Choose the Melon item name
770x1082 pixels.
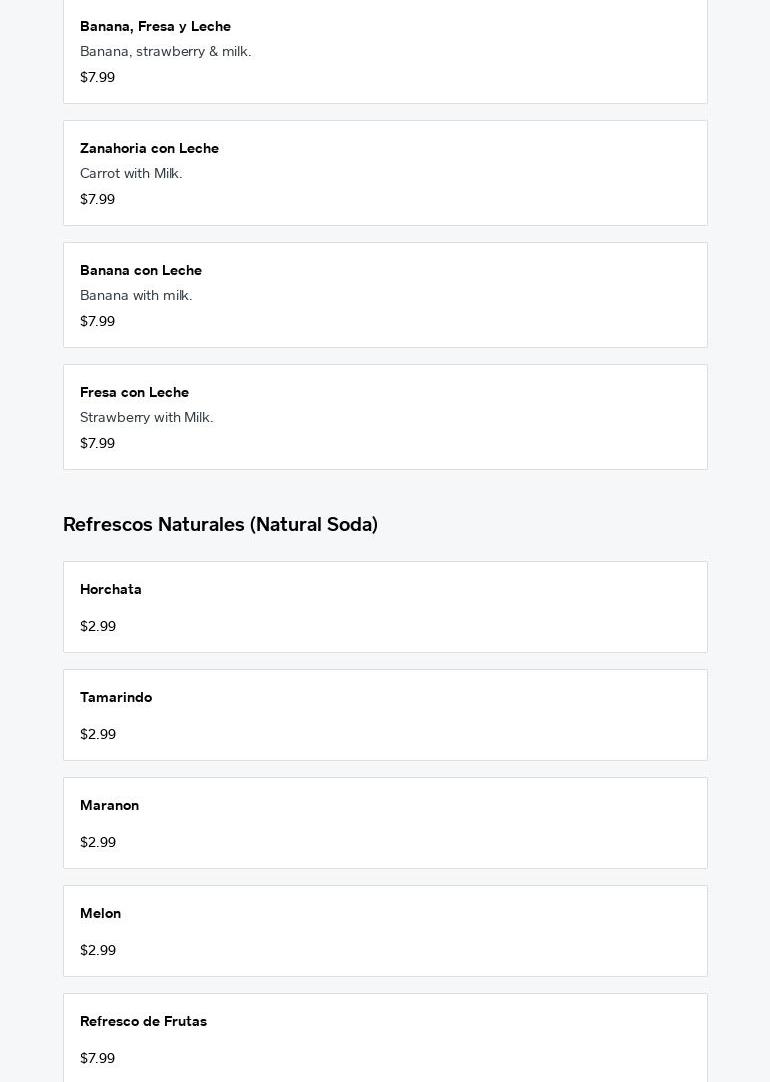pos(100,914)
